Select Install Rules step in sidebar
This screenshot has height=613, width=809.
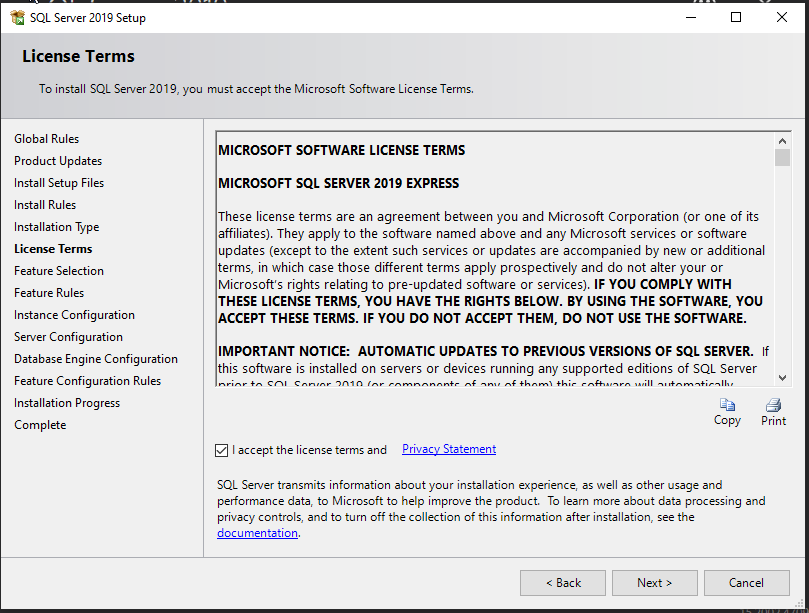(45, 205)
